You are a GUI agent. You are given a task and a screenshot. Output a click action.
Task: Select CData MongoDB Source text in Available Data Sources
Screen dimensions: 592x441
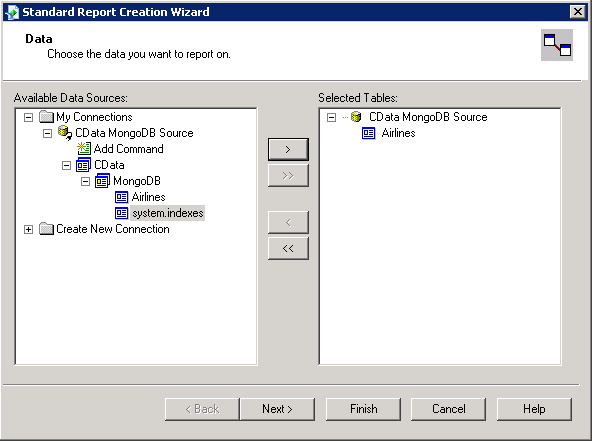[134, 133]
